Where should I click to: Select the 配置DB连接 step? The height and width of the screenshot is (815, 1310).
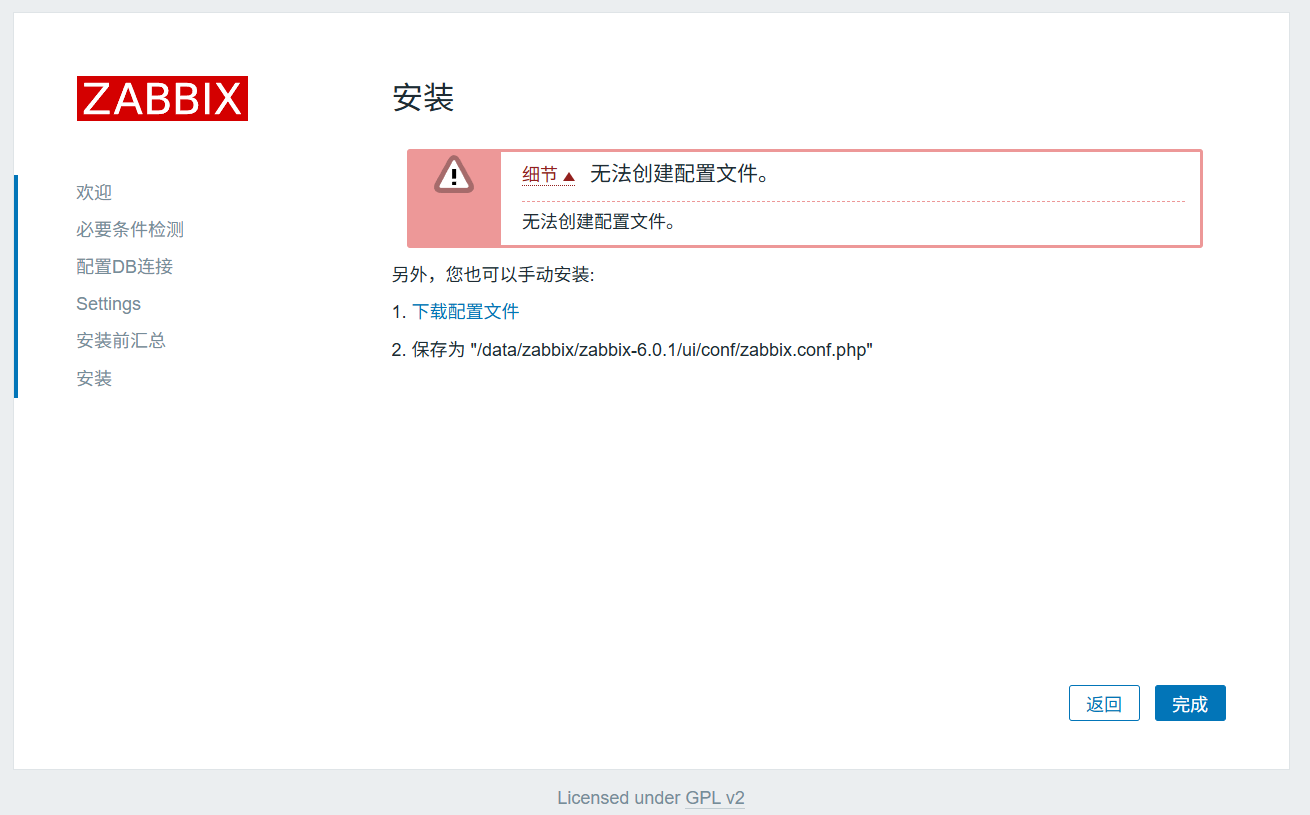(125, 266)
